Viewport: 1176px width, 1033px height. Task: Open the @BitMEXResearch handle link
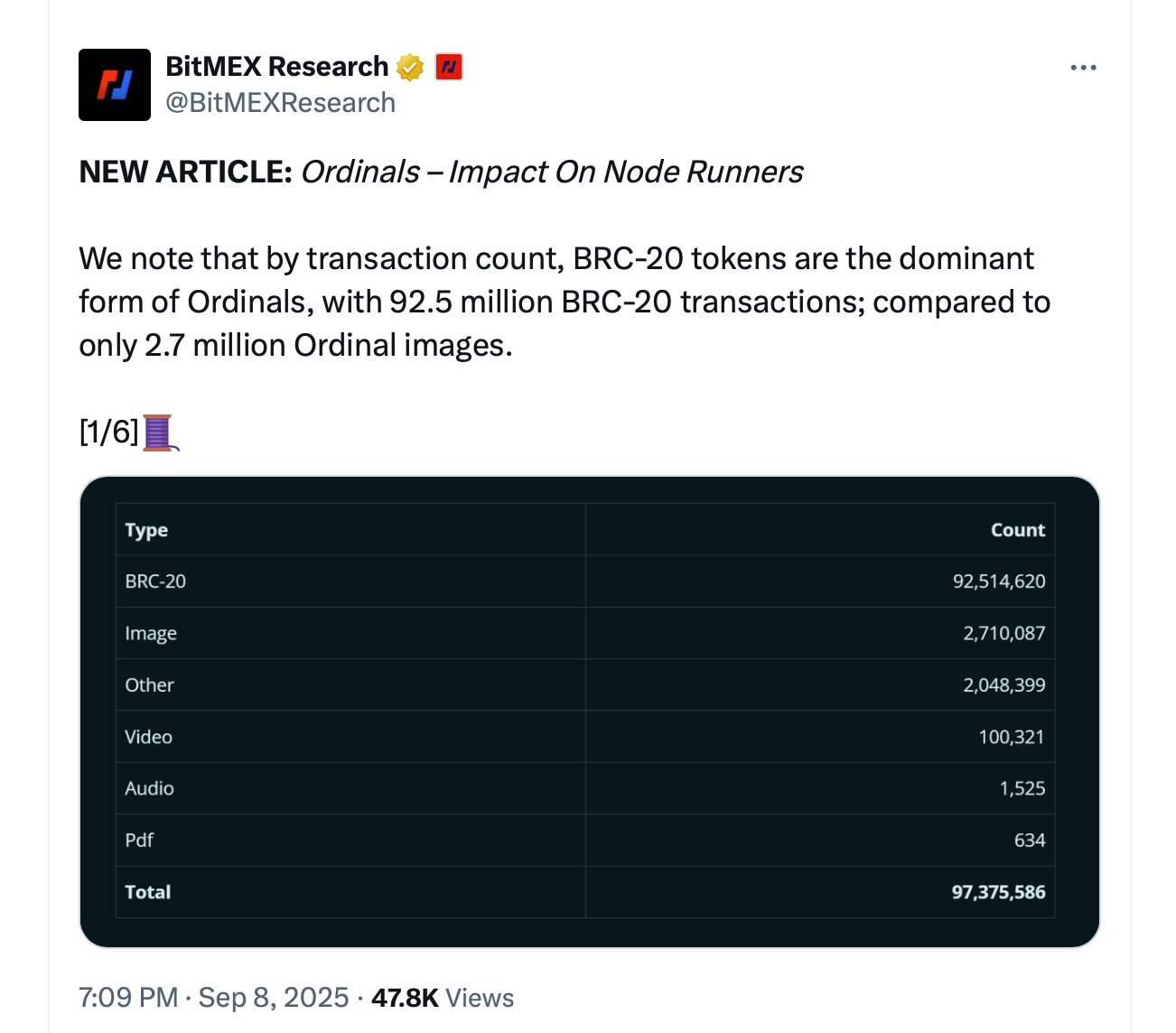280,103
